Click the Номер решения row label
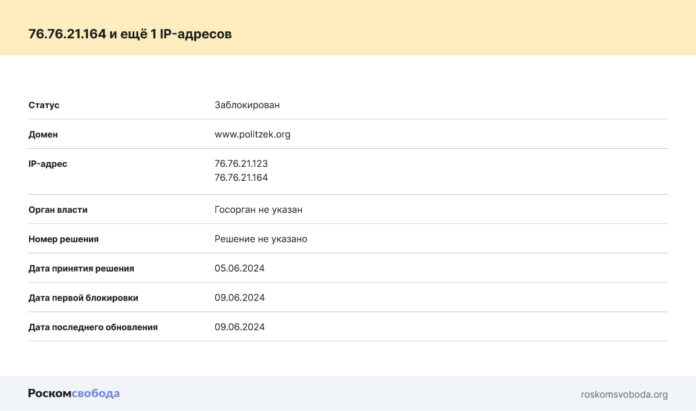This screenshot has width=696, height=411. [x=63, y=239]
